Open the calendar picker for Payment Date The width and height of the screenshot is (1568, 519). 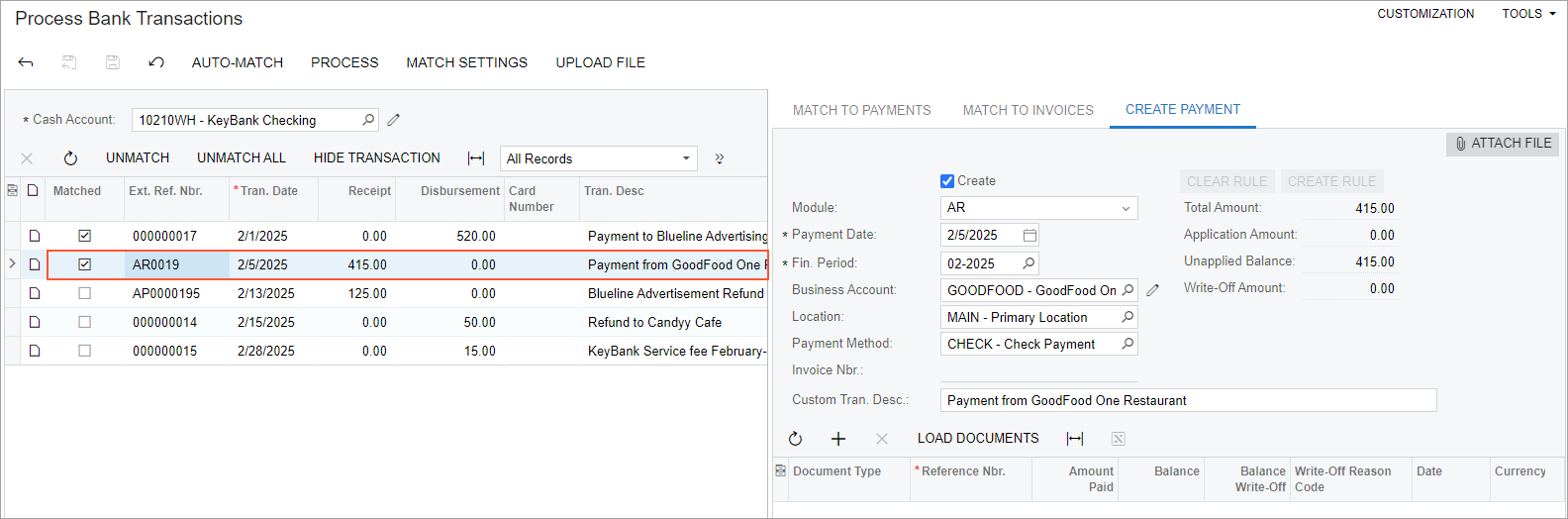tap(1029, 236)
